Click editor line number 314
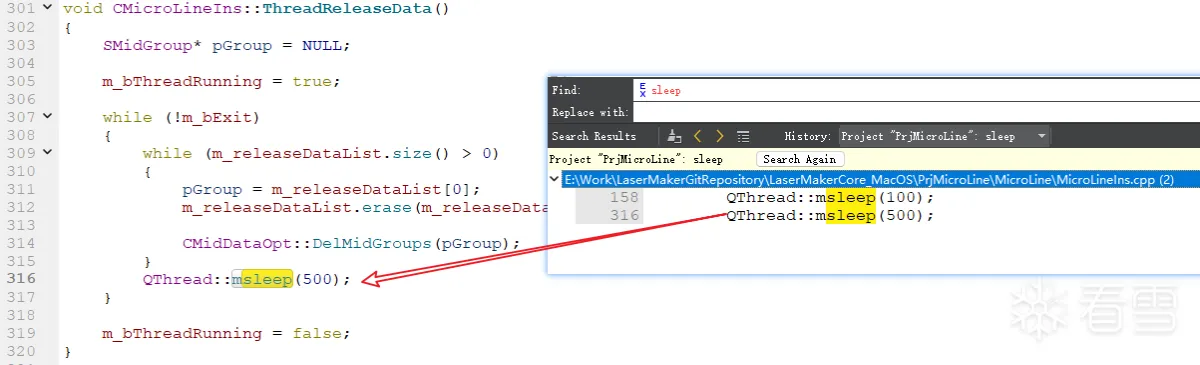 (x=20, y=244)
